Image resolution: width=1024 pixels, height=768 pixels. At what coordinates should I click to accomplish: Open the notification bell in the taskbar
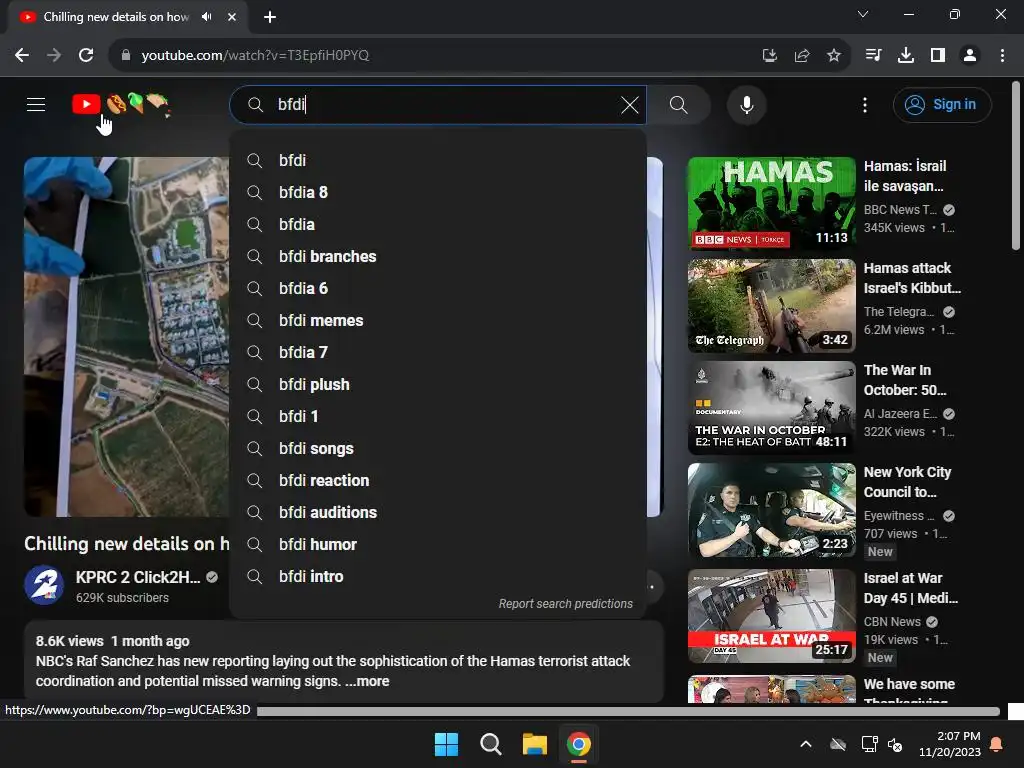point(997,744)
